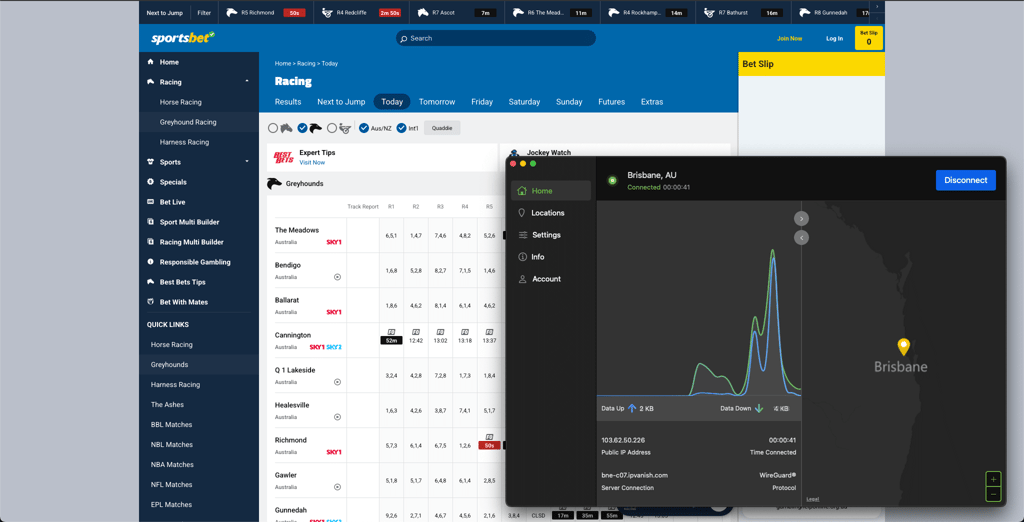This screenshot has height=522, width=1024.
Task: Toggle the greyhound racing filter checkbox
Action: point(302,128)
